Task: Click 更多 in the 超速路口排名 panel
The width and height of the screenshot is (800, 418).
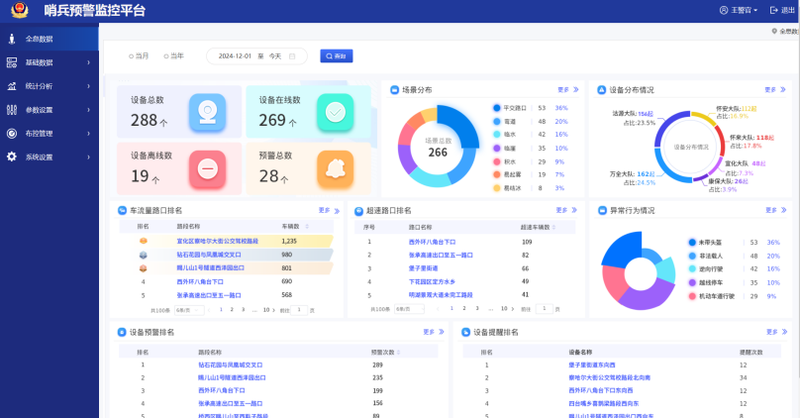Action: coord(566,210)
